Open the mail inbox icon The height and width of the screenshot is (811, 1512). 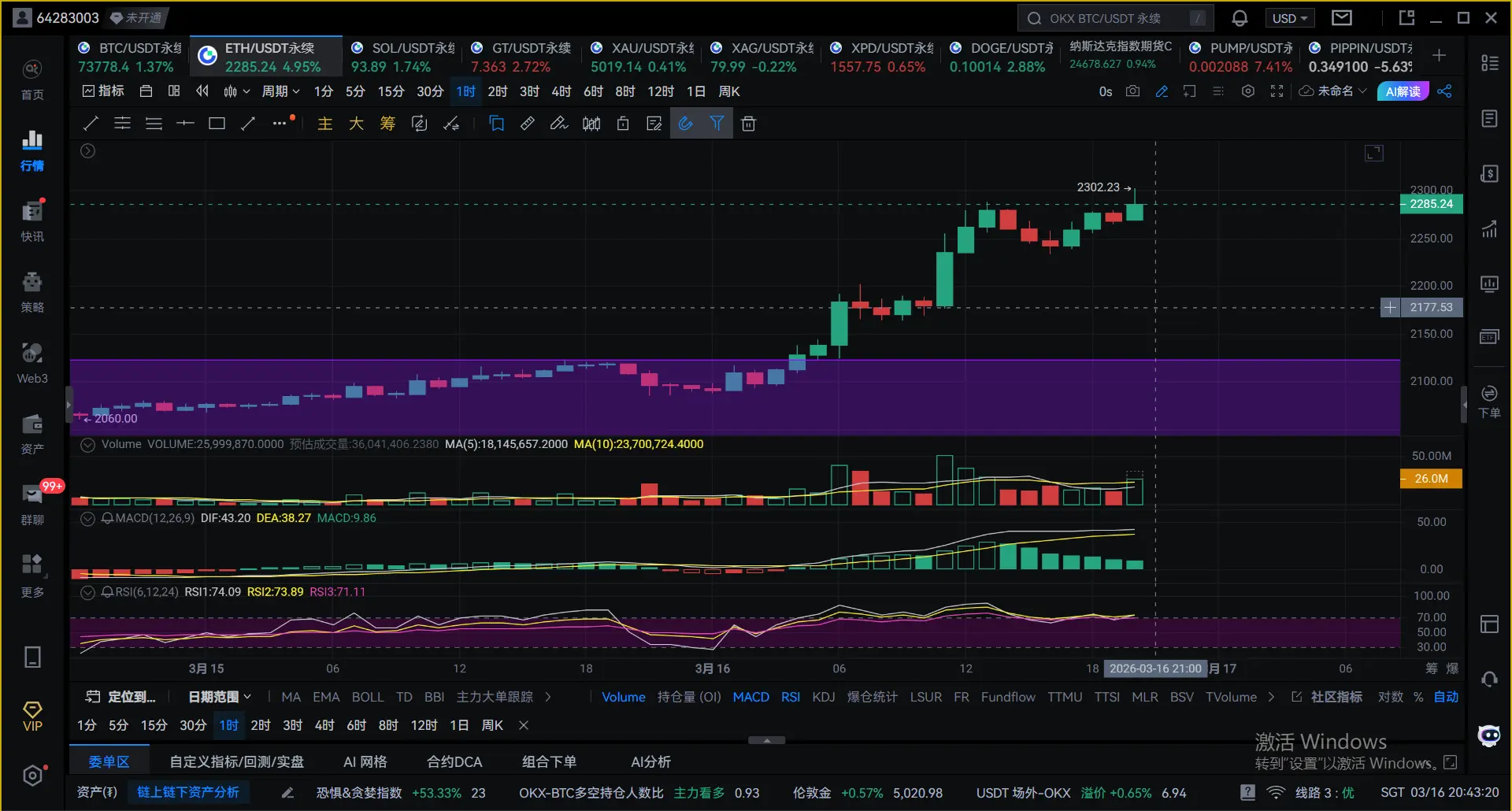pos(1342,17)
